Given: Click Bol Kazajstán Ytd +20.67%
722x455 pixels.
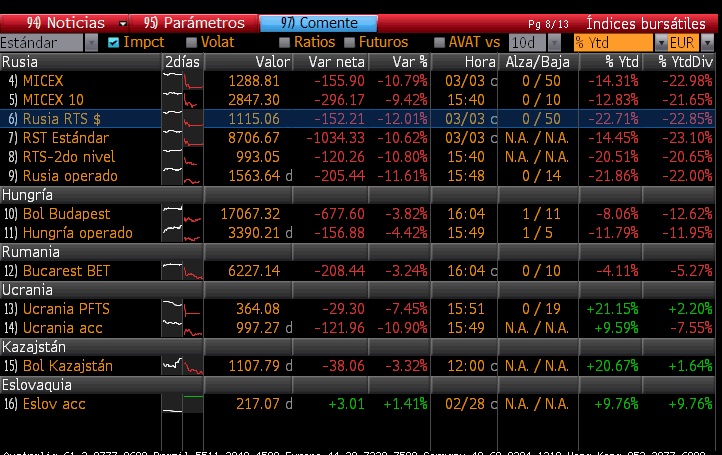Looking at the screenshot, I should 612,366.
